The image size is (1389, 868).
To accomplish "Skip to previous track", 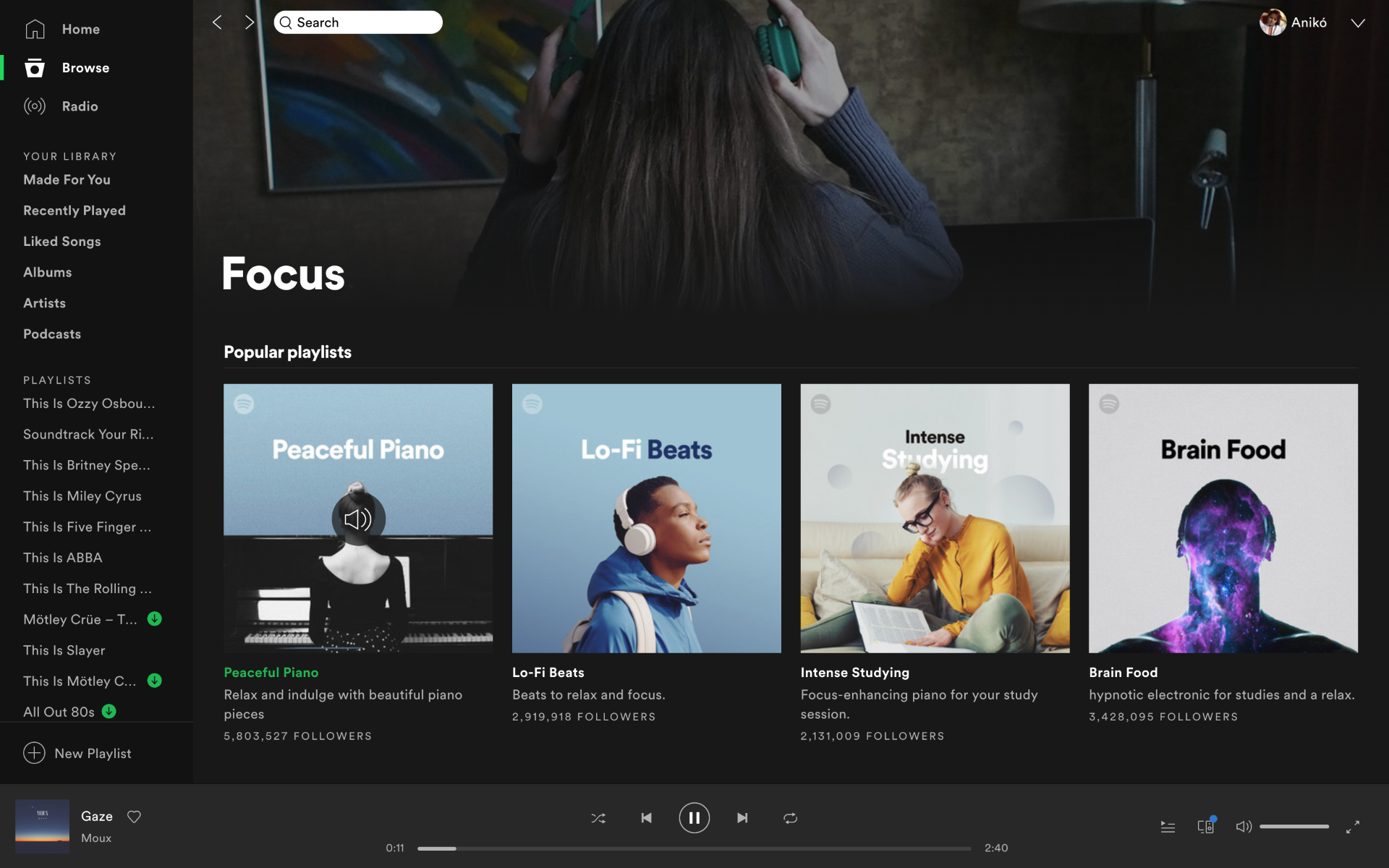I will coord(647,818).
